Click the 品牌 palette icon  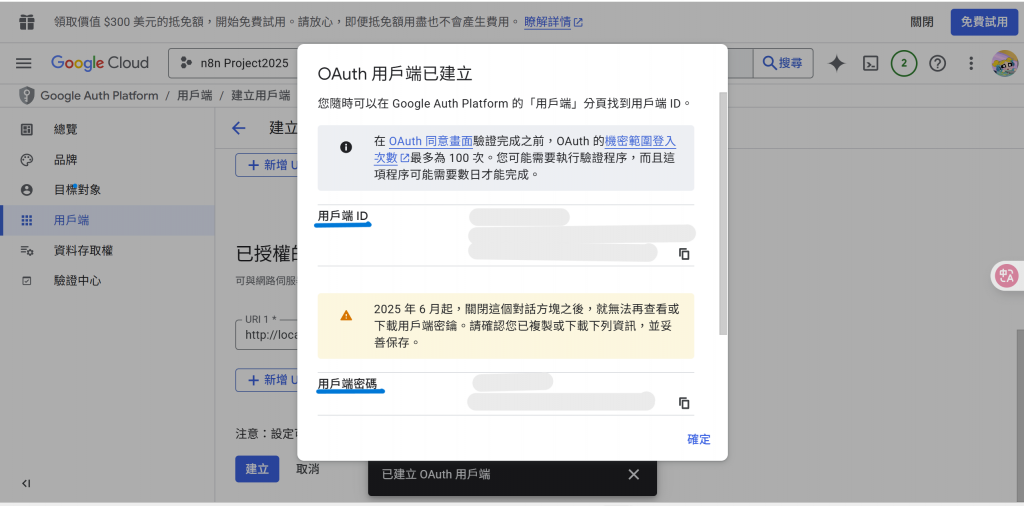click(x=27, y=160)
